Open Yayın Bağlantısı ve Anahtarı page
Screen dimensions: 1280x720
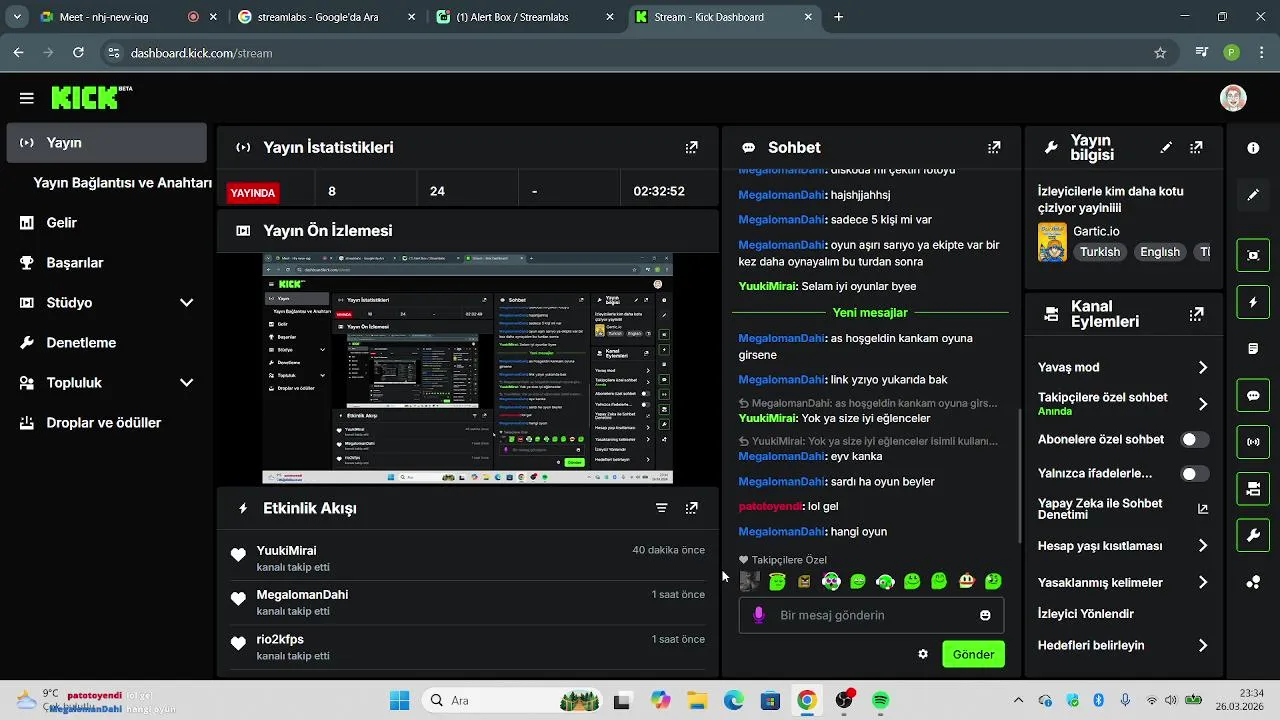click(122, 183)
